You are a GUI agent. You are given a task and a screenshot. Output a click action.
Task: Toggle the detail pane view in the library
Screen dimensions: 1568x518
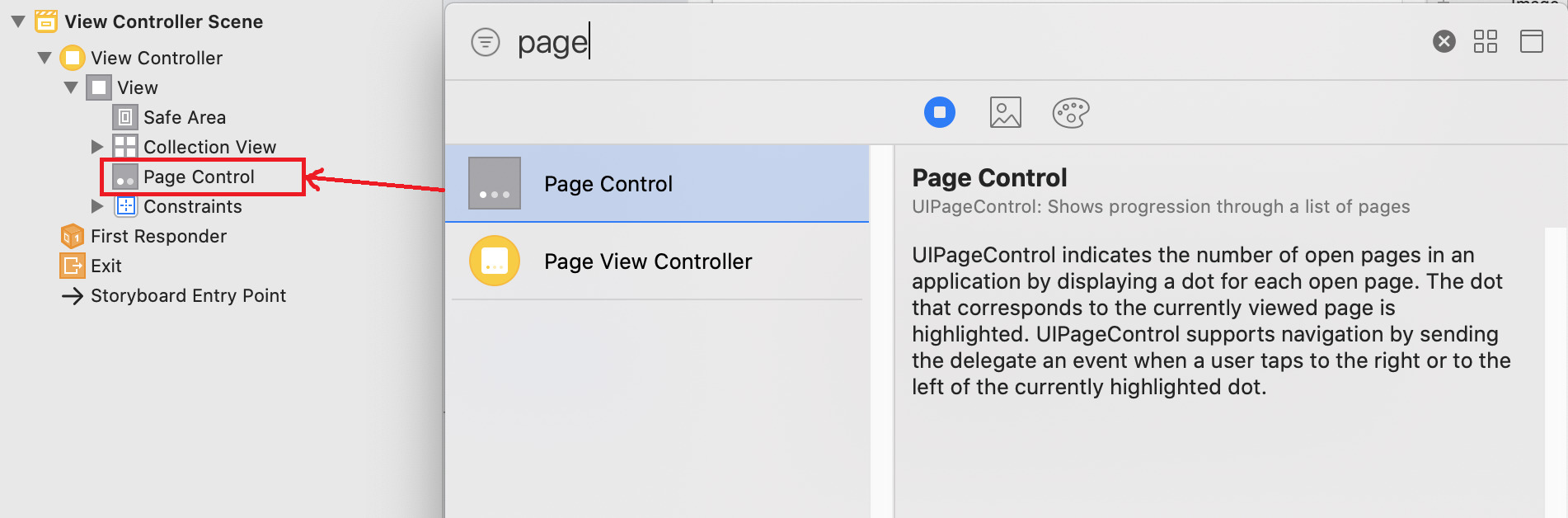click(1531, 40)
